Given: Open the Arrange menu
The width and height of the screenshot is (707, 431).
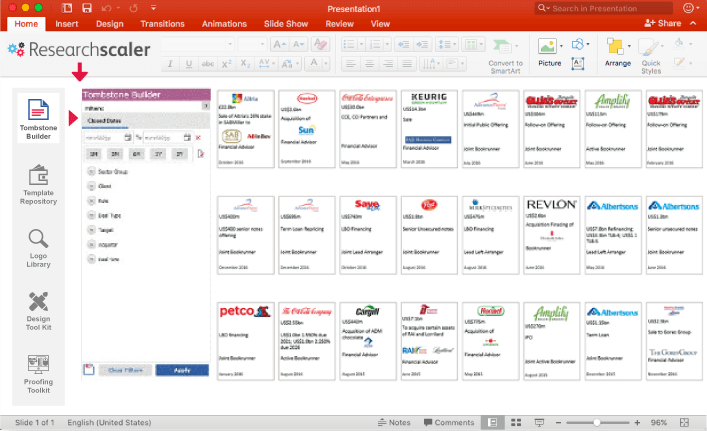Looking at the screenshot, I should 618,53.
